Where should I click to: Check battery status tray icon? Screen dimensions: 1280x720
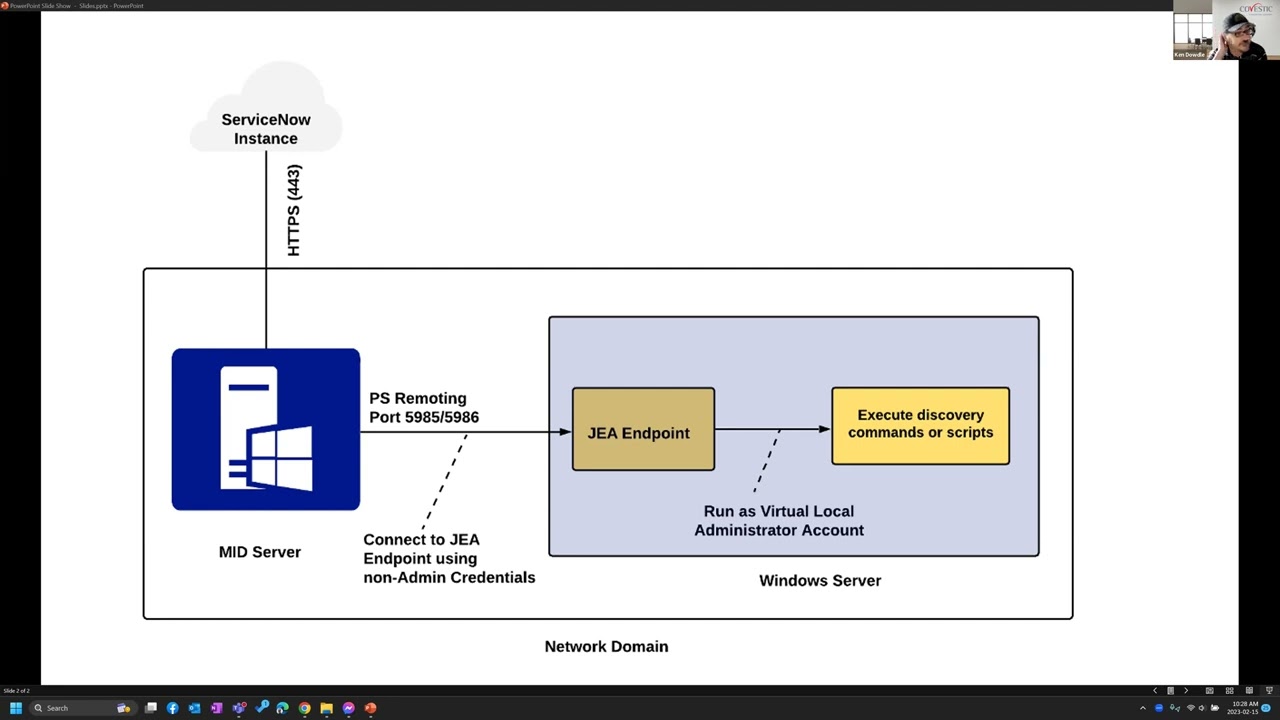1215,708
